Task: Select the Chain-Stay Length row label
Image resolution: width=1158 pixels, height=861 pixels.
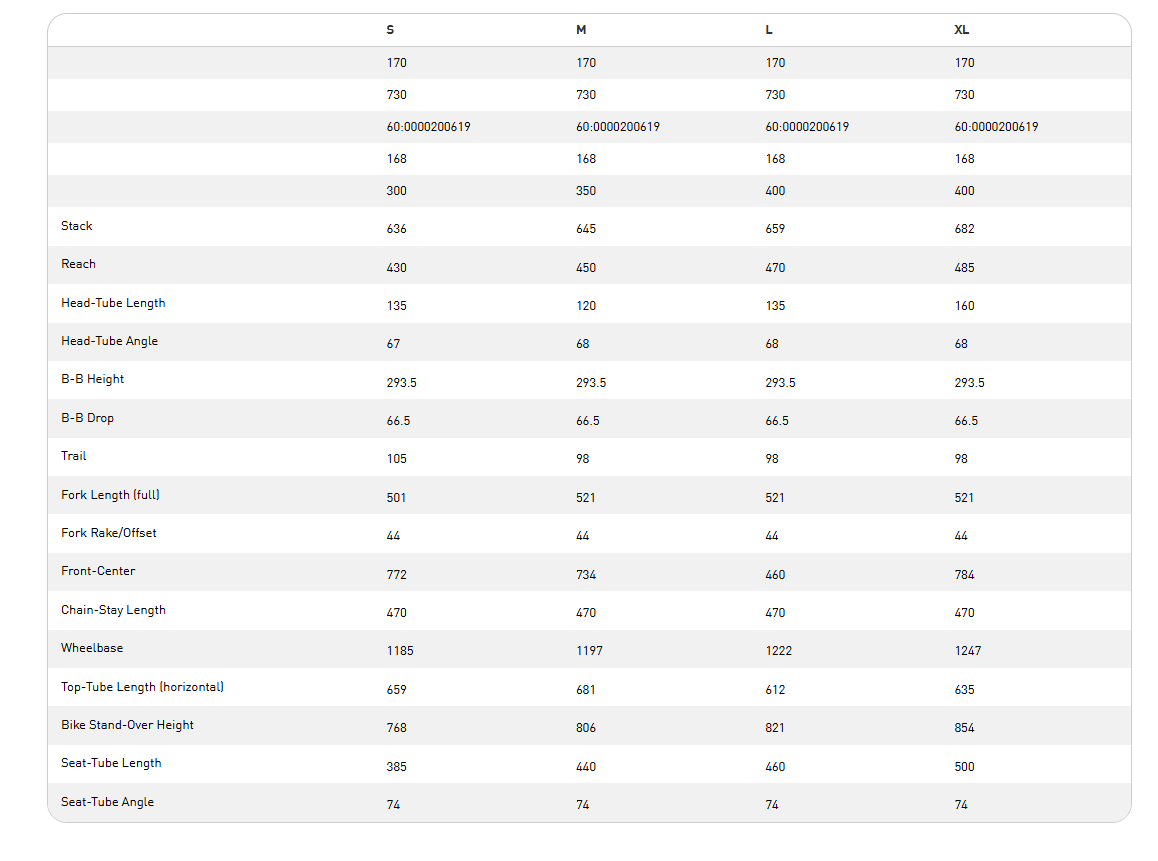Action: tap(113, 610)
